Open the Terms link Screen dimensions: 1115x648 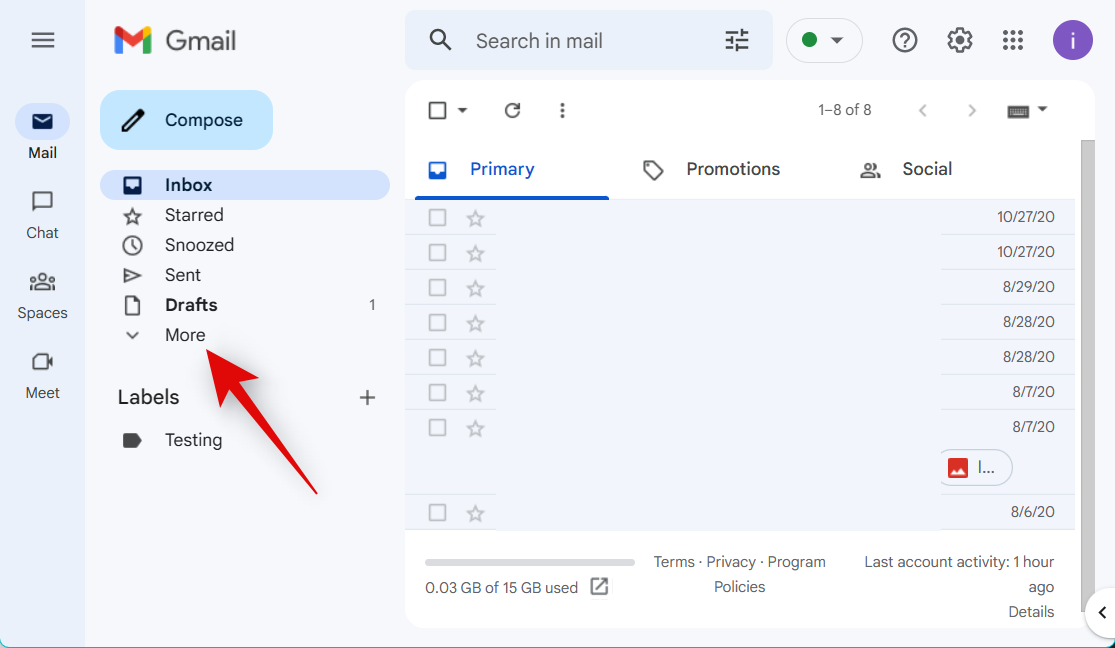tap(673, 562)
